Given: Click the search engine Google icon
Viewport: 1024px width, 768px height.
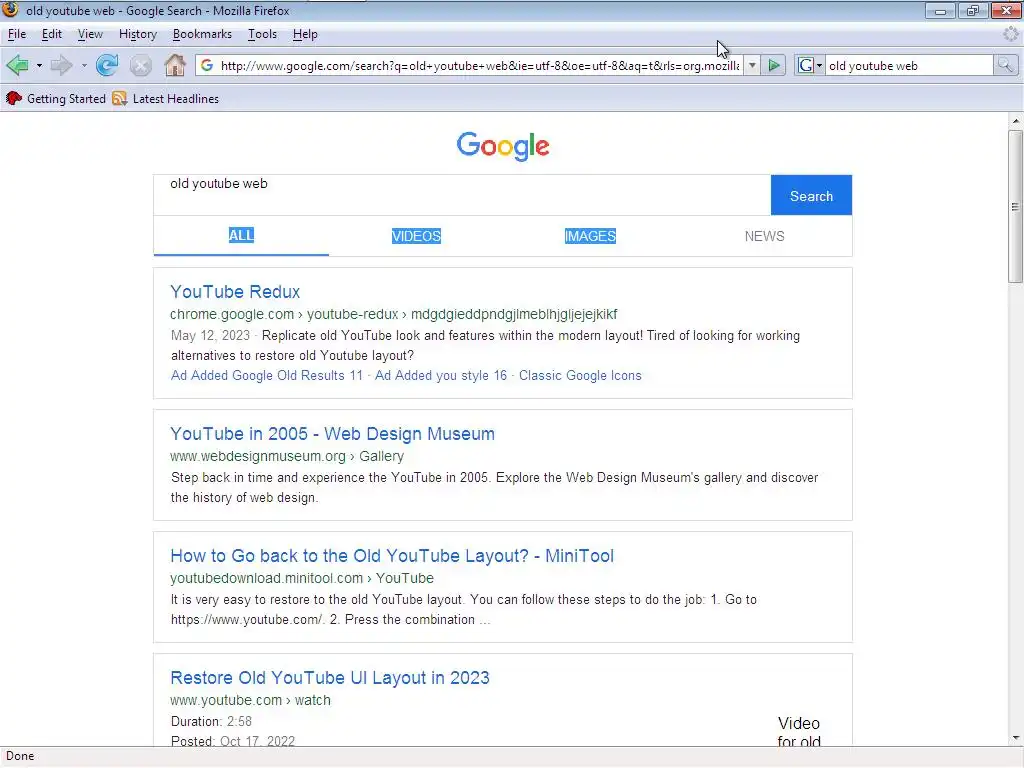Looking at the screenshot, I should [806, 65].
